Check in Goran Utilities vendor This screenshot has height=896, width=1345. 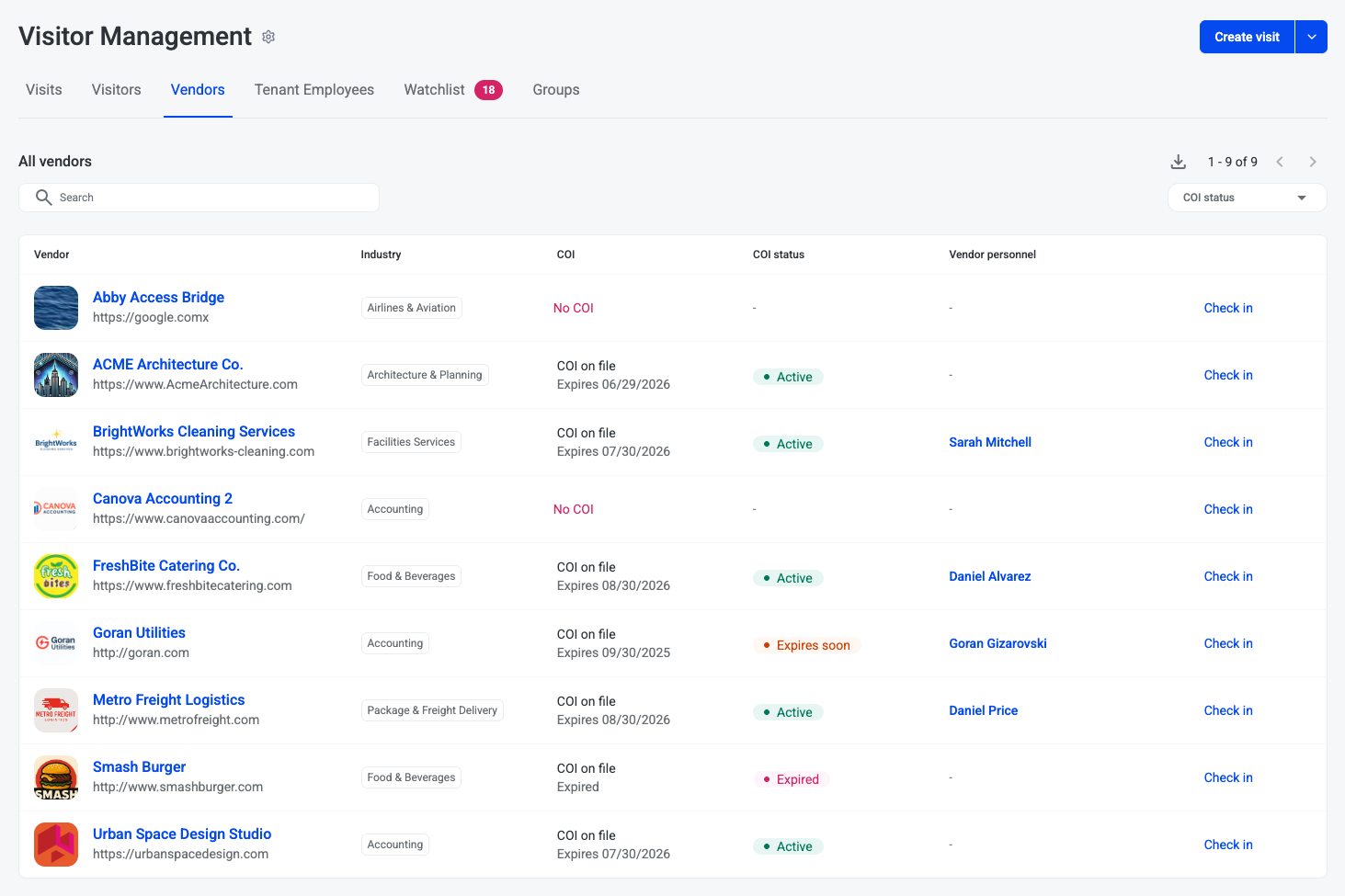(x=1227, y=643)
